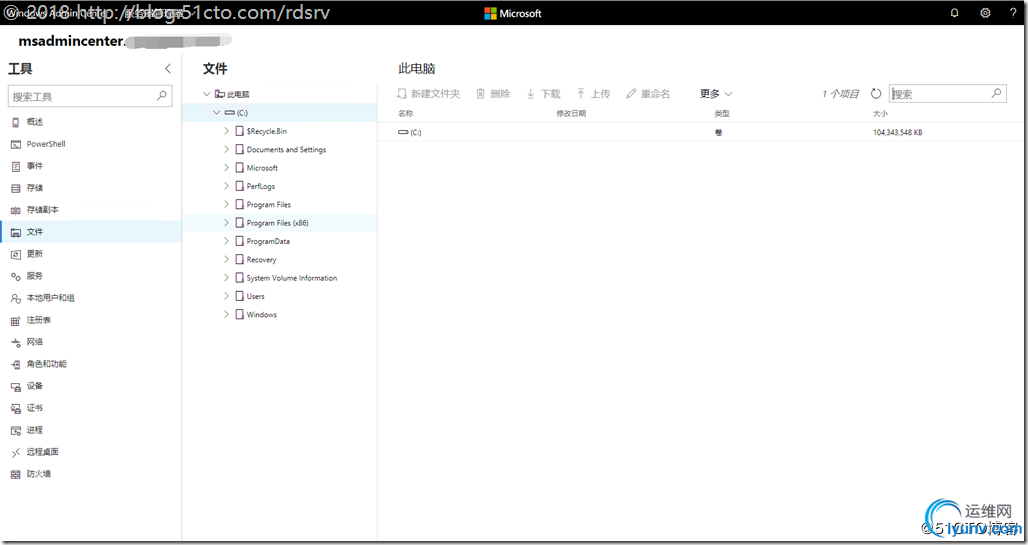Viewport: 1028px width, 545px height.
Task: Click the 上传 upload button
Action: [x=593, y=94]
